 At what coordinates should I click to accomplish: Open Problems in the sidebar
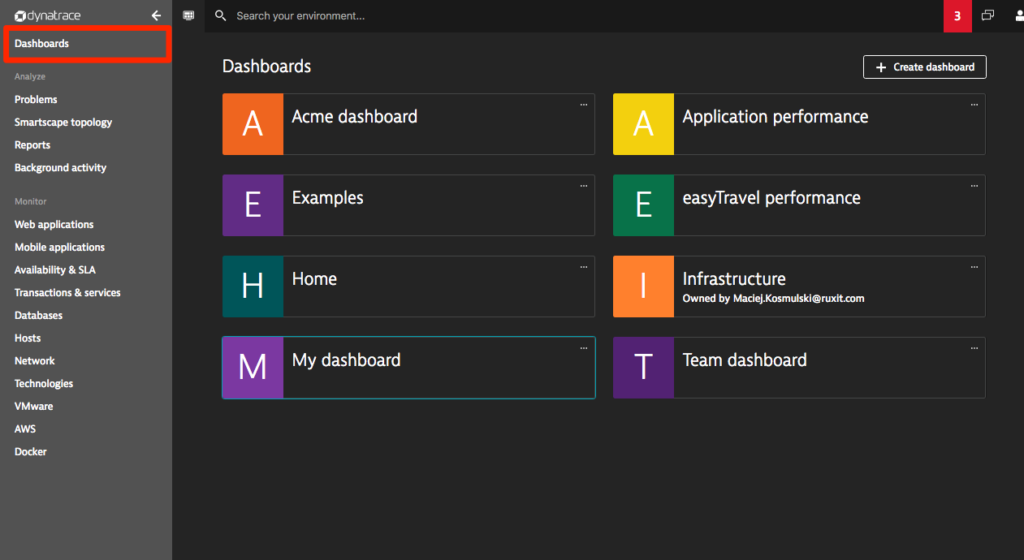[36, 99]
